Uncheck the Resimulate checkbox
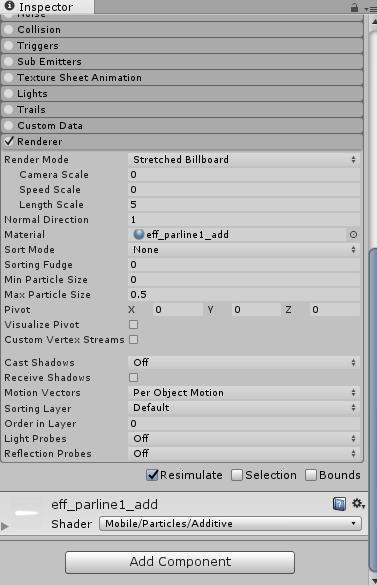 tap(152, 475)
